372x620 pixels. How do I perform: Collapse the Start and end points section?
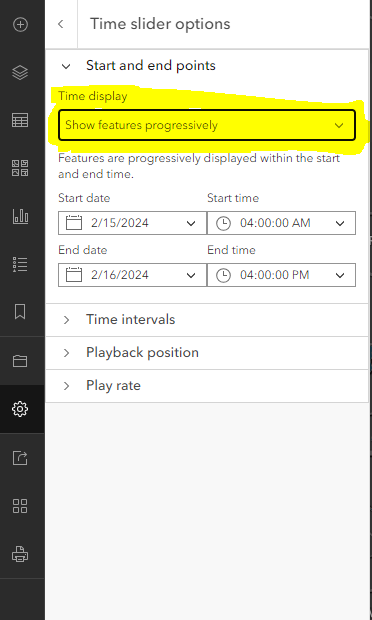207,65
